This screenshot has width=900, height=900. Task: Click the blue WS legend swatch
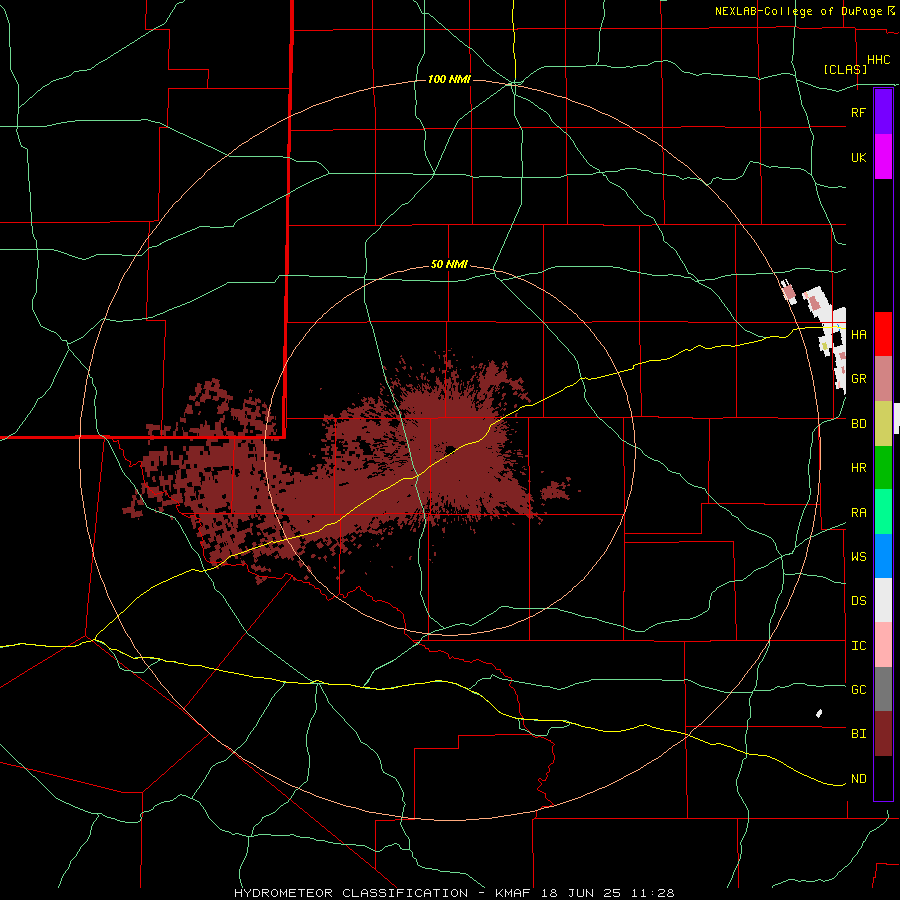(883, 556)
